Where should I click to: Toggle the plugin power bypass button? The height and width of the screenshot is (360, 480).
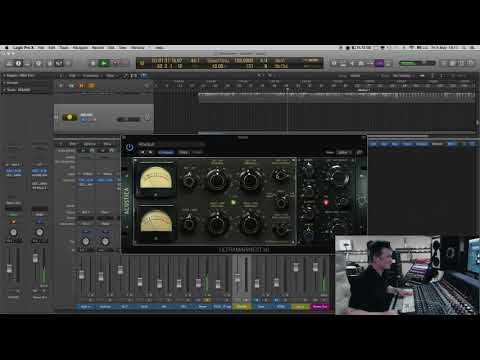coord(130,147)
